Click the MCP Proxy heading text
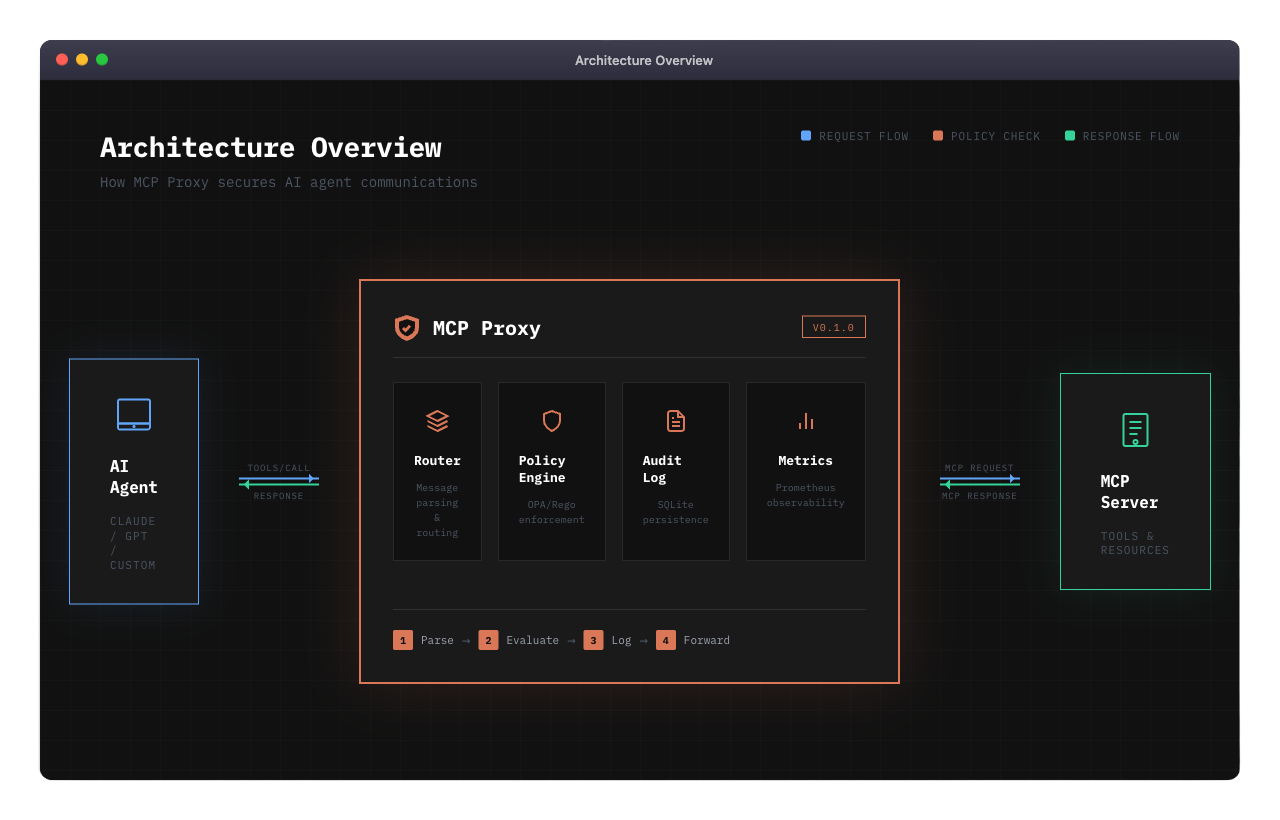Image resolution: width=1280 pixels, height=820 pixels. [x=487, y=328]
